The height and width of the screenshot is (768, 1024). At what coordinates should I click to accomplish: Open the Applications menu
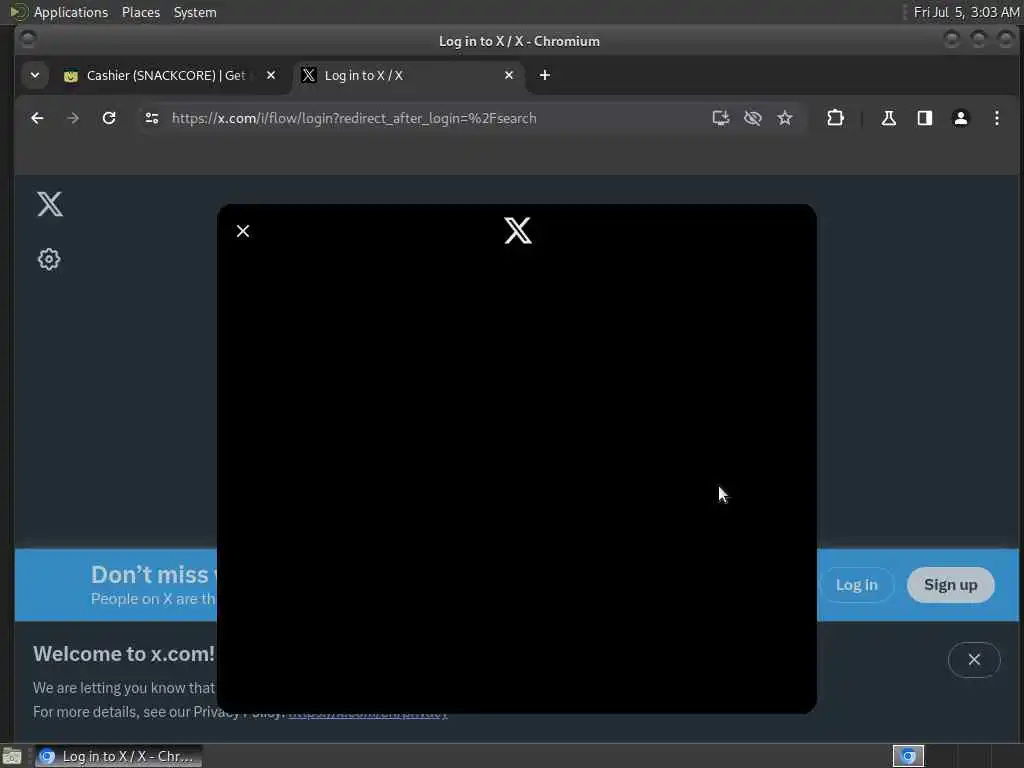(71, 12)
